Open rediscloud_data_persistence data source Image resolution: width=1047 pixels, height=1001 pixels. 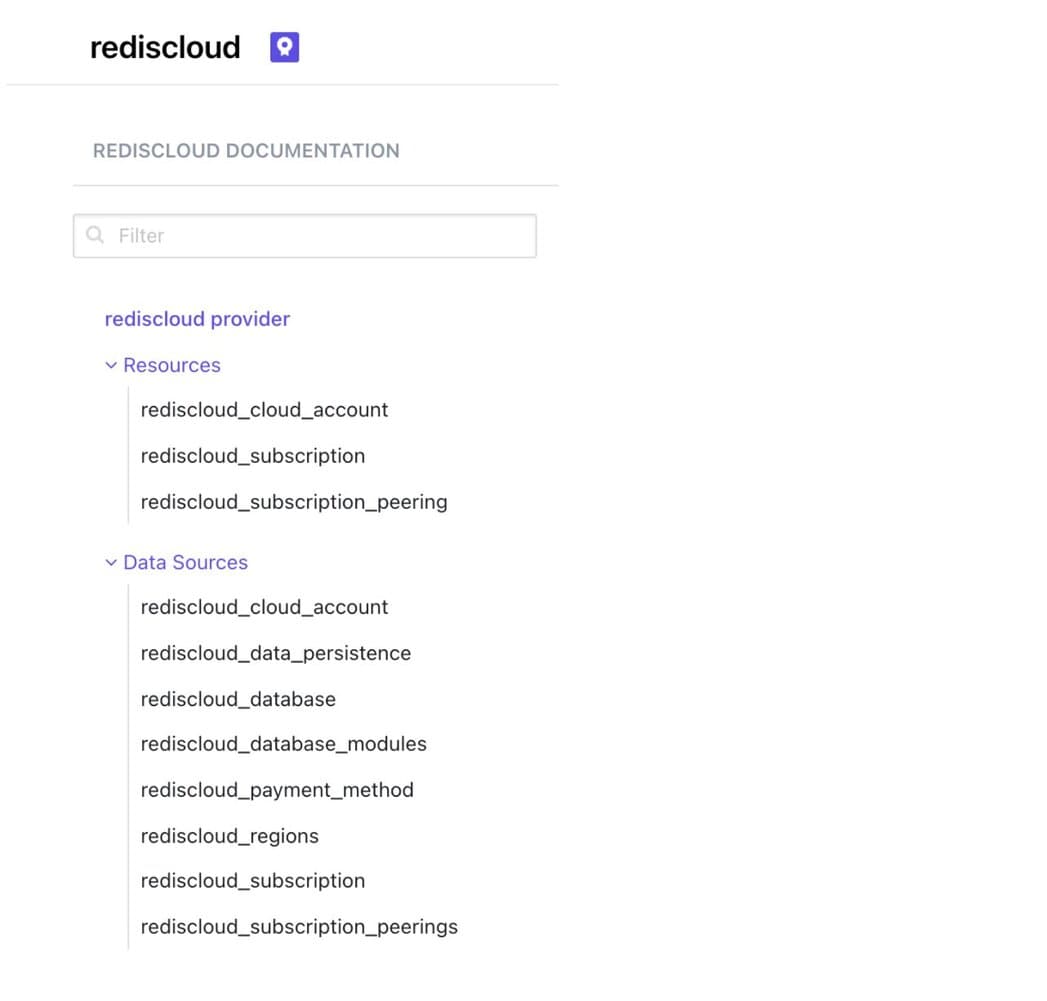point(276,653)
